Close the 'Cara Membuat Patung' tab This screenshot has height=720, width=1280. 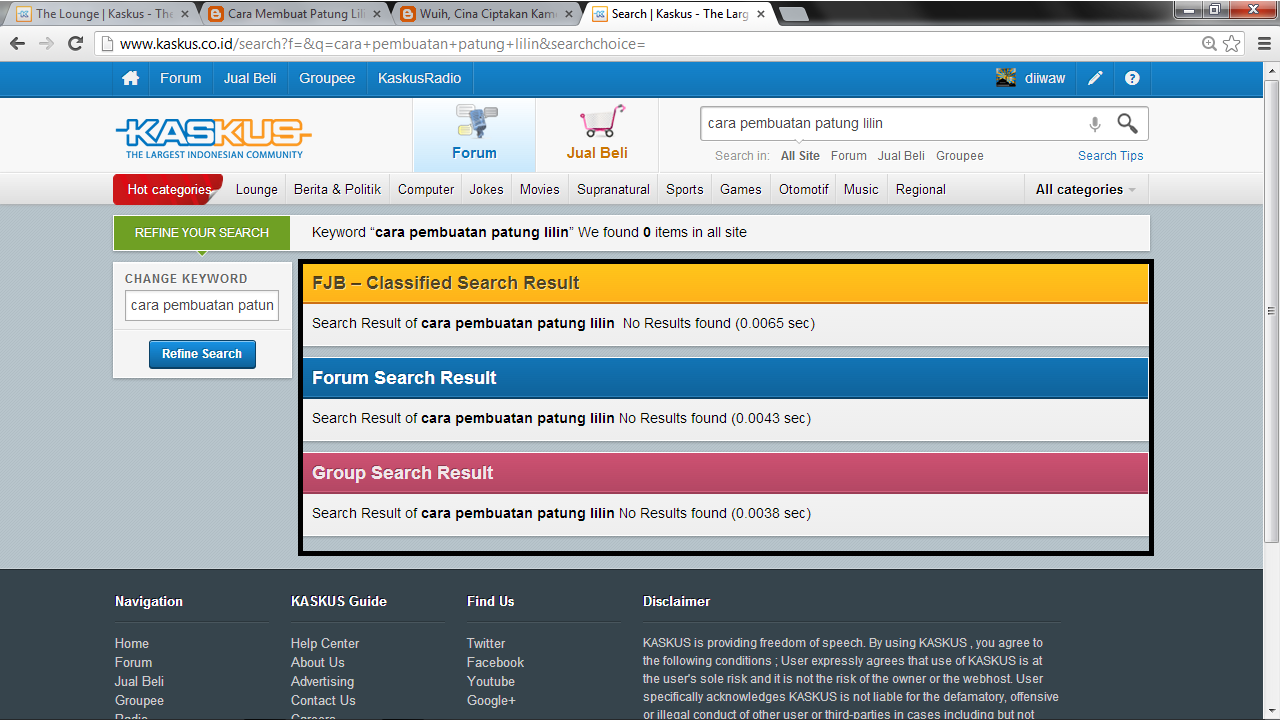pyautogui.click(x=375, y=14)
